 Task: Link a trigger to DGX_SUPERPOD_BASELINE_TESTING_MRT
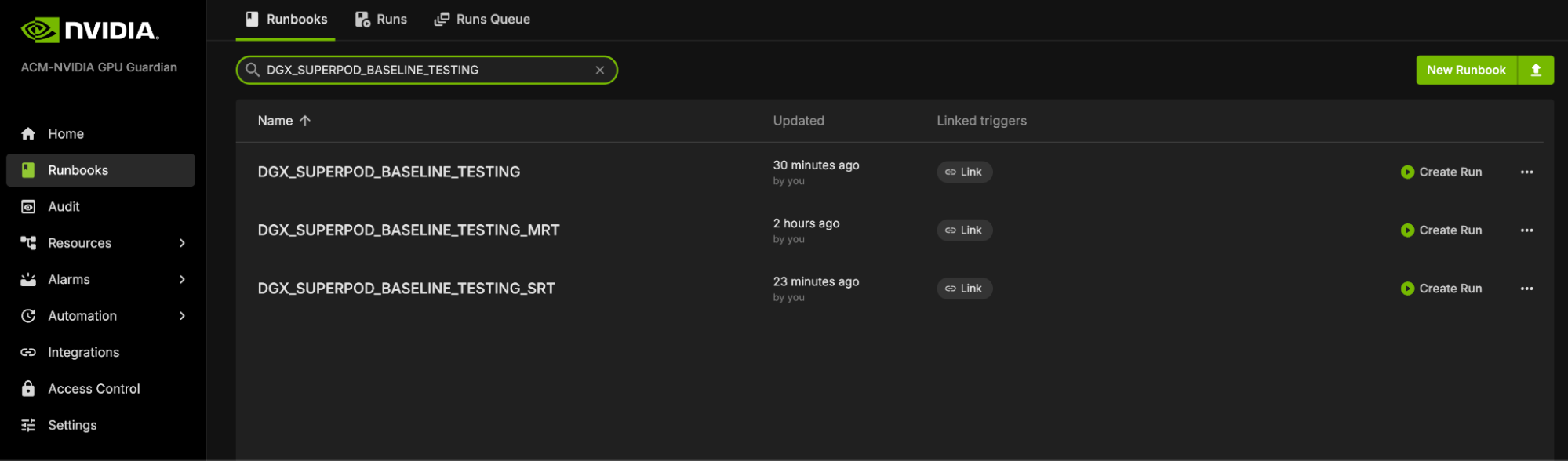[964, 230]
